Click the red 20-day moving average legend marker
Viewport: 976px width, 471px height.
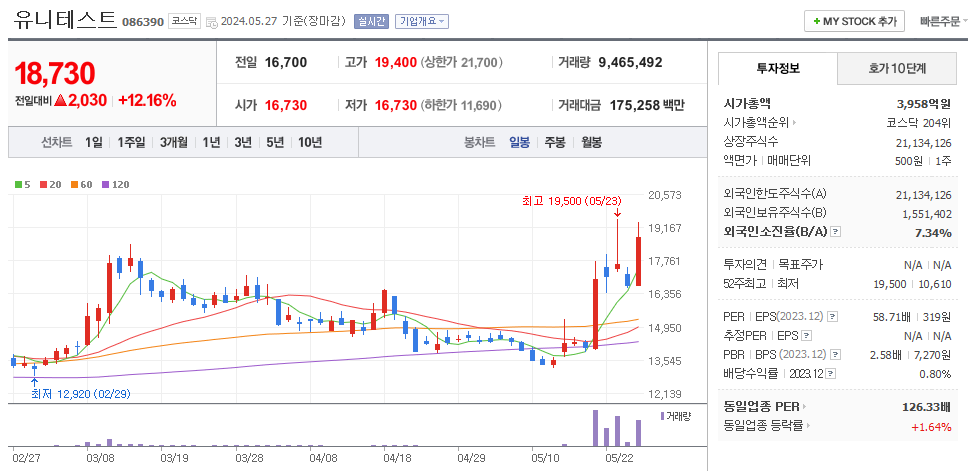point(44,184)
